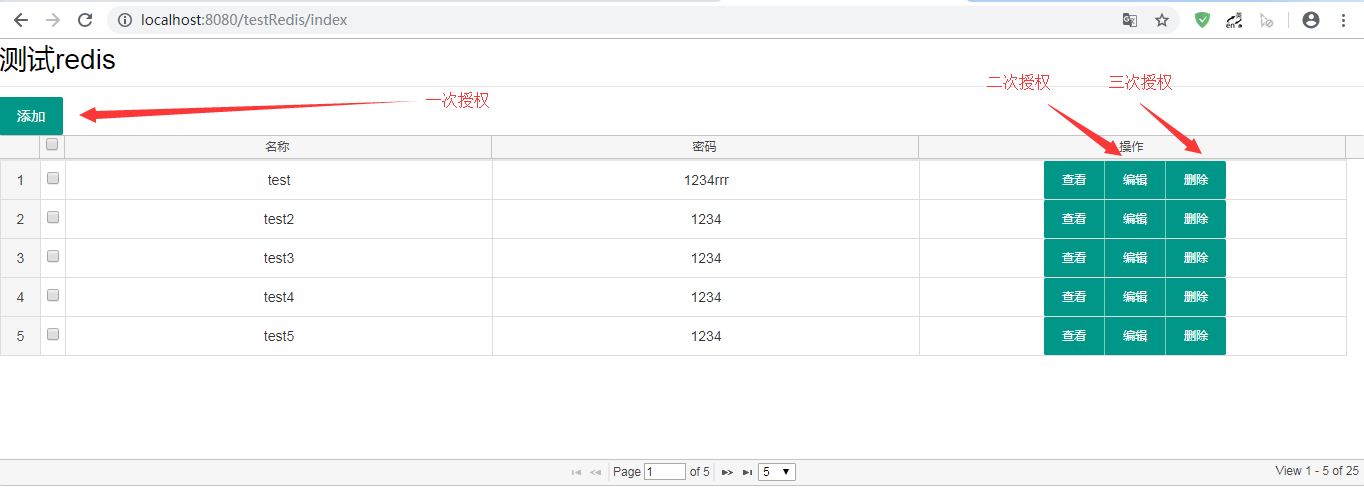Check the checkbox for row test3
The image size is (1364, 488).
pos(53,256)
